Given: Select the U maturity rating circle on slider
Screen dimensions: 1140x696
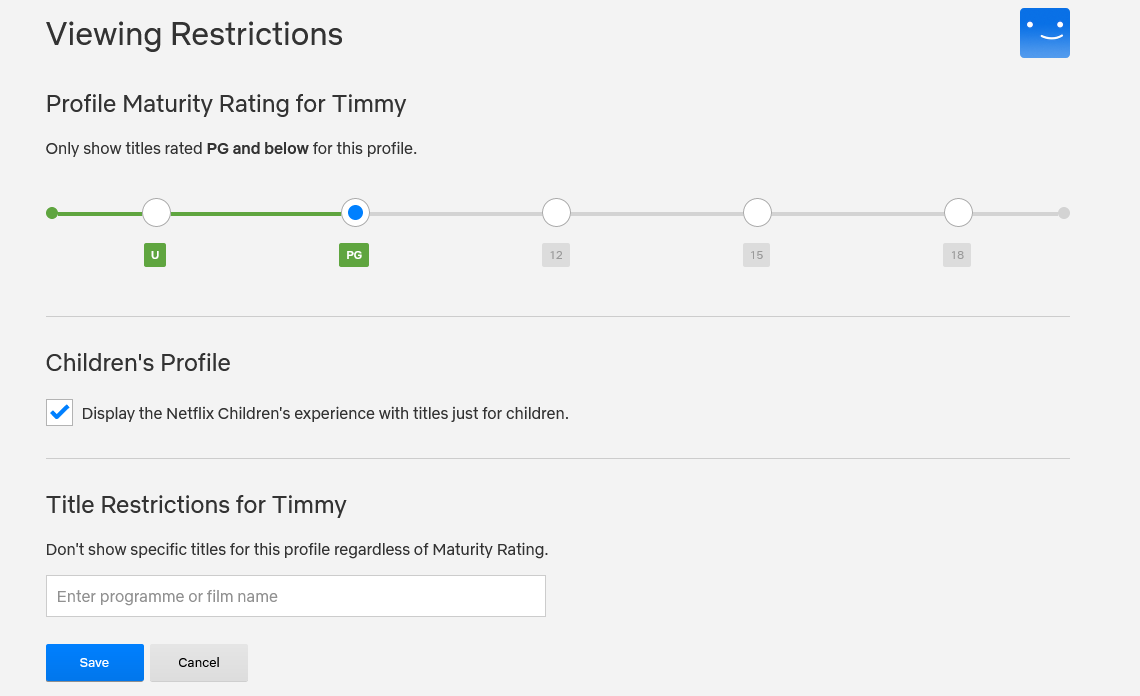Looking at the screenshot, I should (x=156, y=212).
